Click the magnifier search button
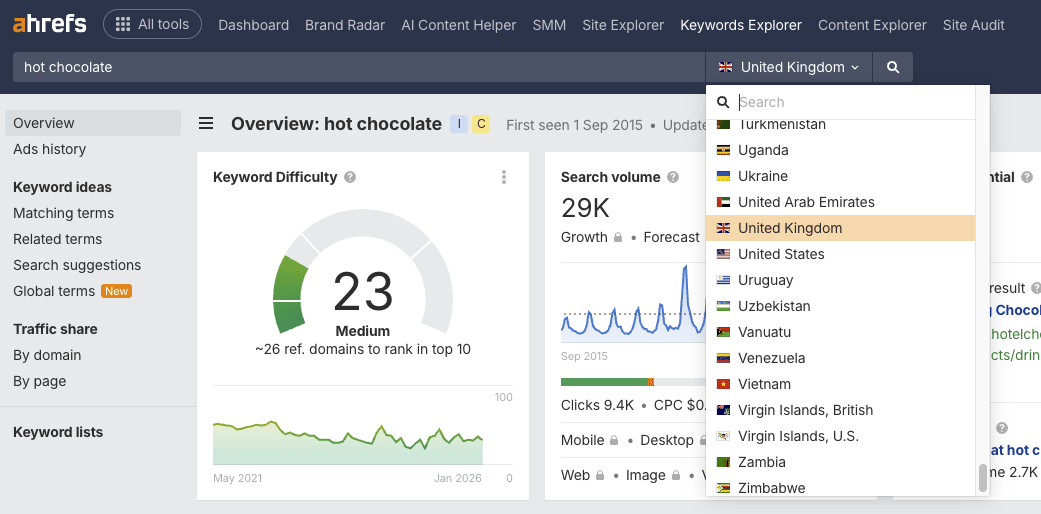The image size is (1041, 514). point(893,67)
